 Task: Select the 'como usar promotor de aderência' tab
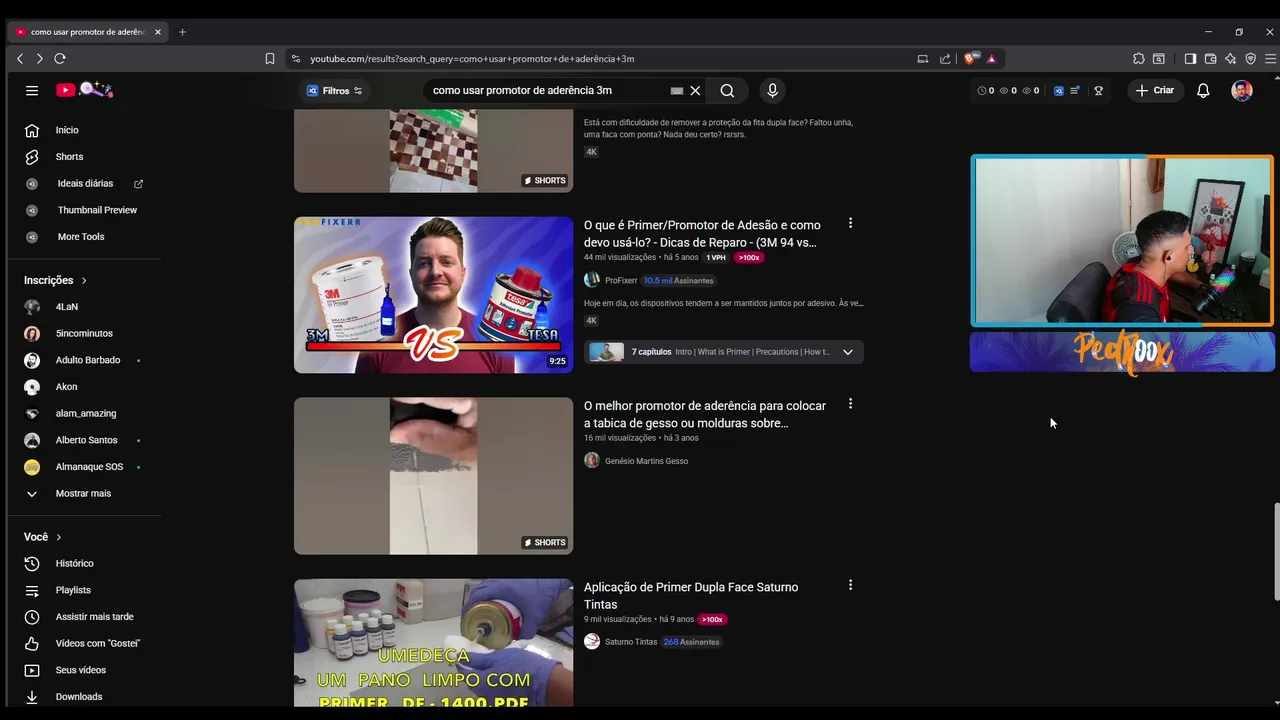pyautogui.click(x=88, y=32)
